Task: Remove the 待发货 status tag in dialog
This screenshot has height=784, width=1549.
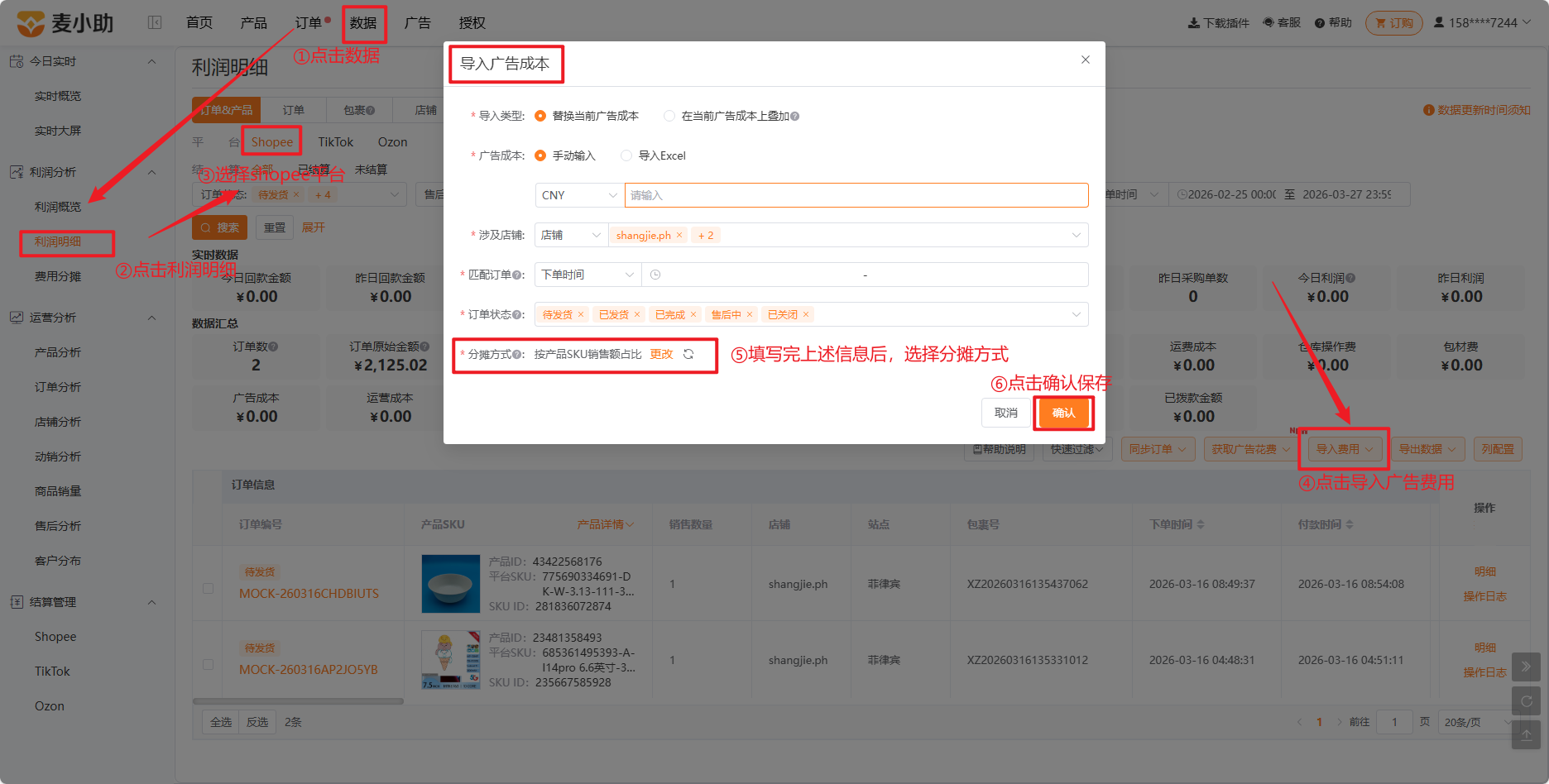Action: [x=581, y=314]
